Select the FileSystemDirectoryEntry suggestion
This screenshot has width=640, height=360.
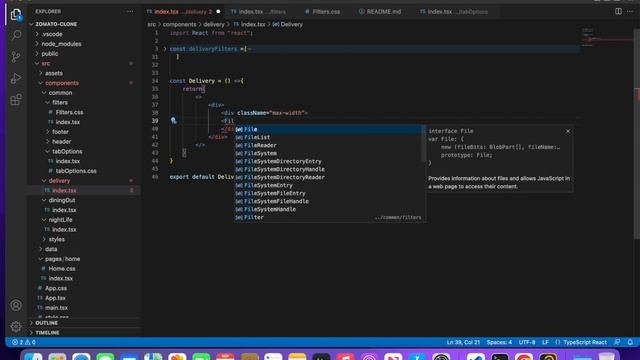(x=328, y=161)
